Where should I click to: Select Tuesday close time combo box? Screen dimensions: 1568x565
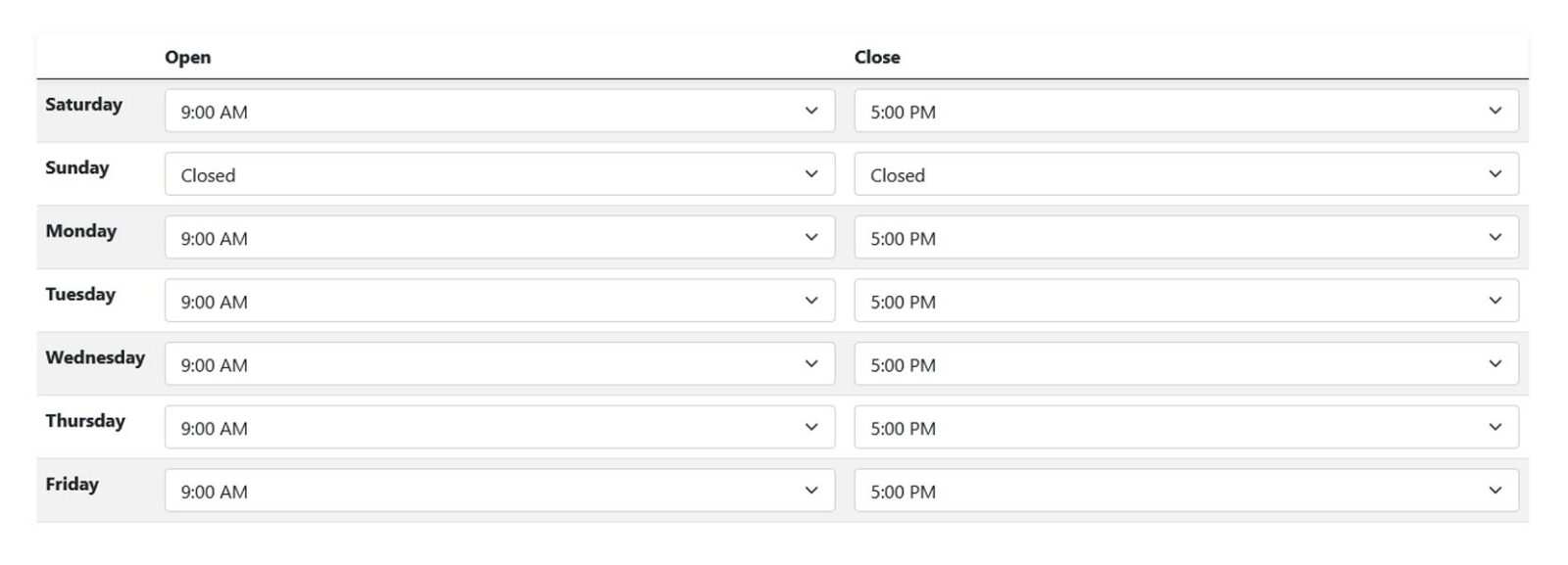click(1186, 302)
